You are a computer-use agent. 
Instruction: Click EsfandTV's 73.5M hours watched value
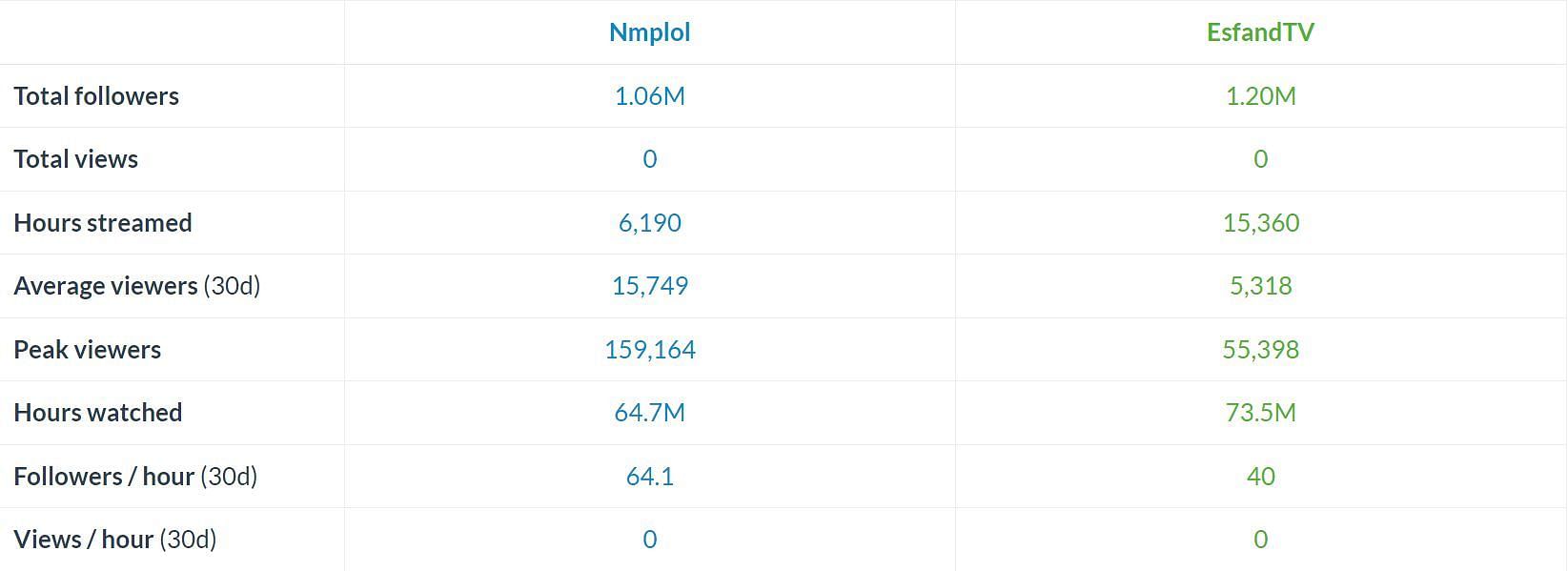(x=1260, y=413)
